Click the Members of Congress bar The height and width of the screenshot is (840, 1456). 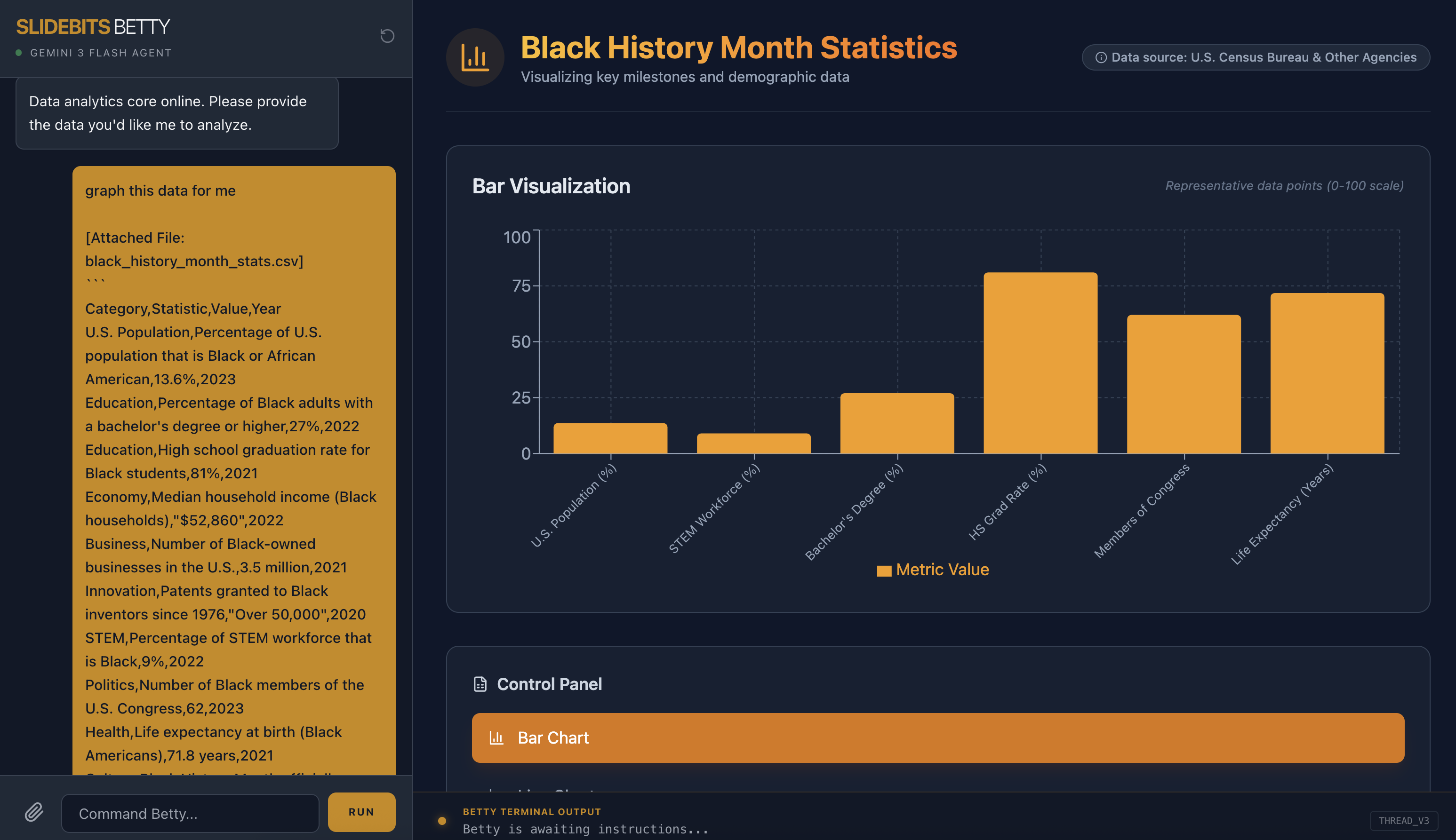1183,384
